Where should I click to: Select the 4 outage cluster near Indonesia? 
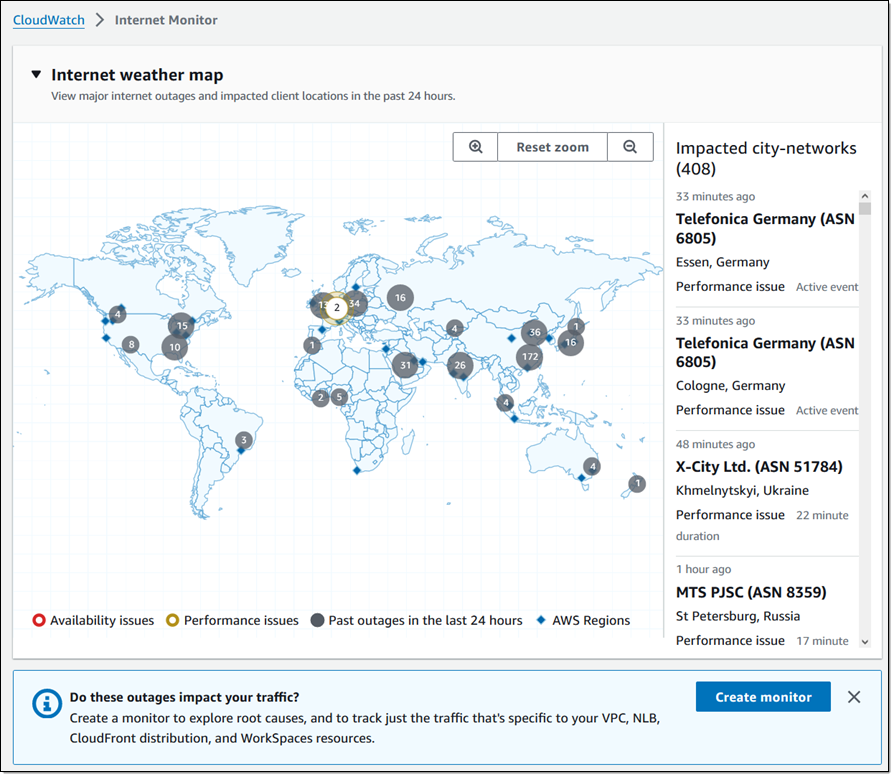tap(507, 404)
